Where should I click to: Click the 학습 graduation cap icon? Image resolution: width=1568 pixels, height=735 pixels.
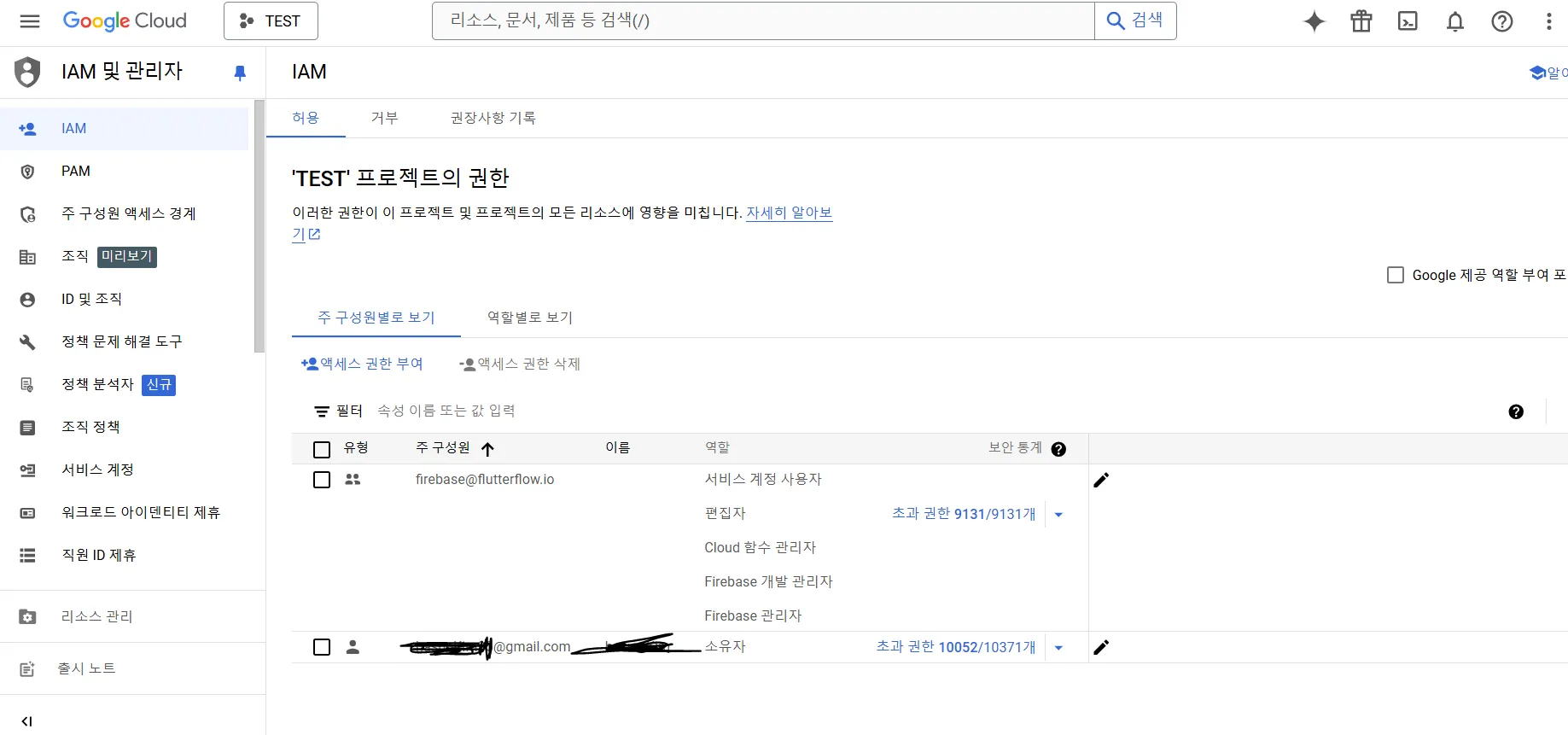[x=1537, y=73]
